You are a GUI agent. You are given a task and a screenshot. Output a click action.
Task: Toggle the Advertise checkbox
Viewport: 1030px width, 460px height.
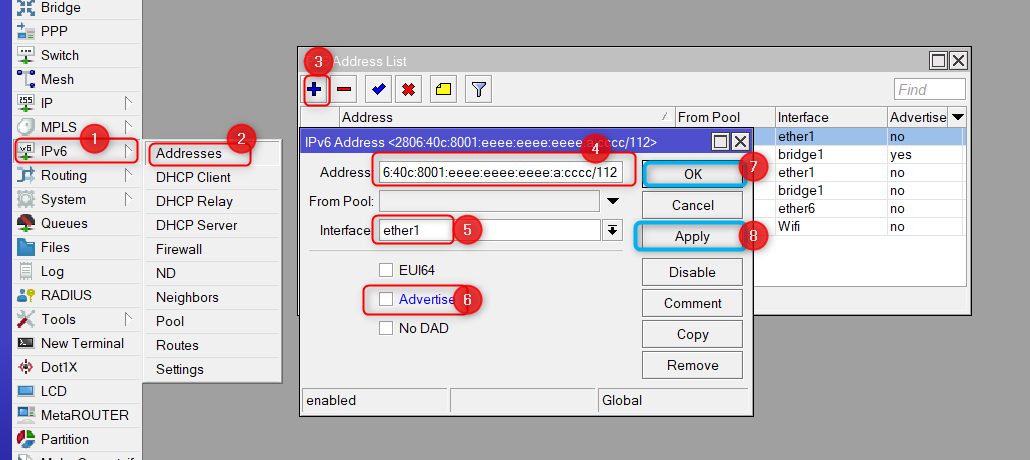click(x=386, y=299)
